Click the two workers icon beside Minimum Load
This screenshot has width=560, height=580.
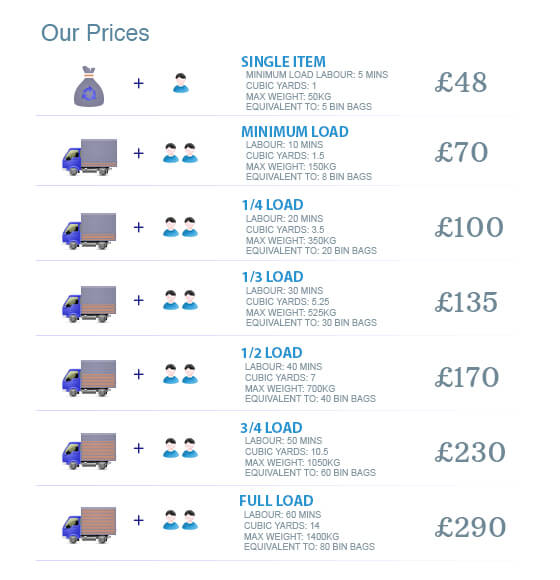[181, 153]
